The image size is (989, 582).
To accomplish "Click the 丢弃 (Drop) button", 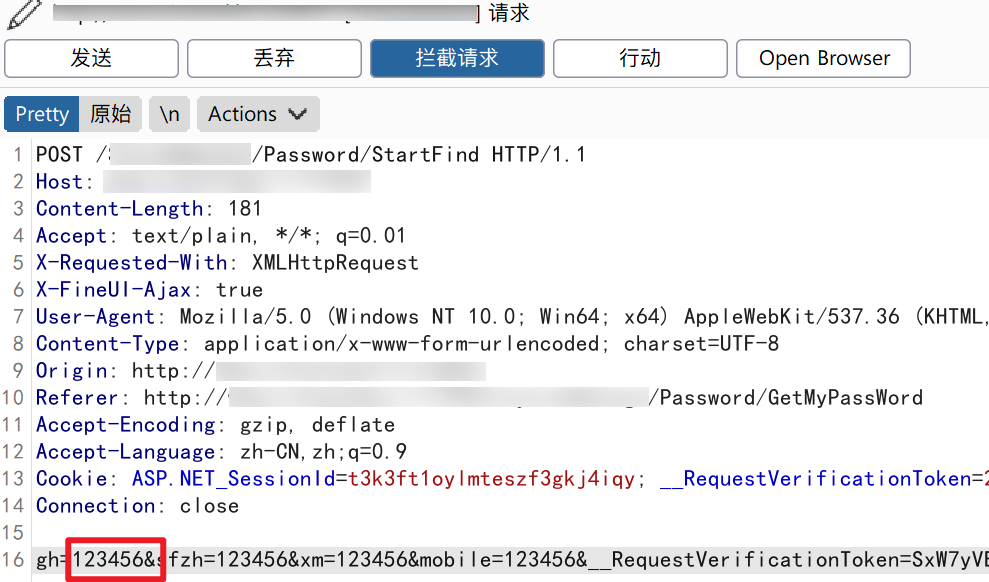I will [274, 59].
